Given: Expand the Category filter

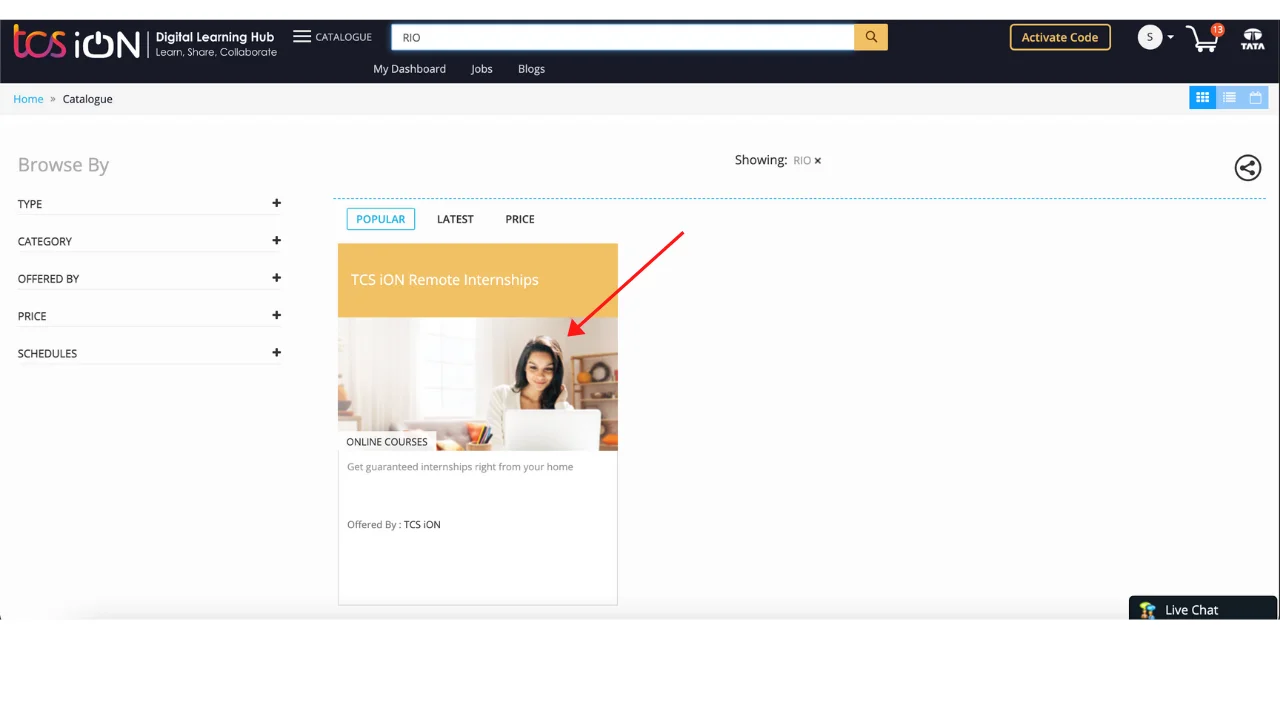Looking at the screenshot, I should click(276, 241).
